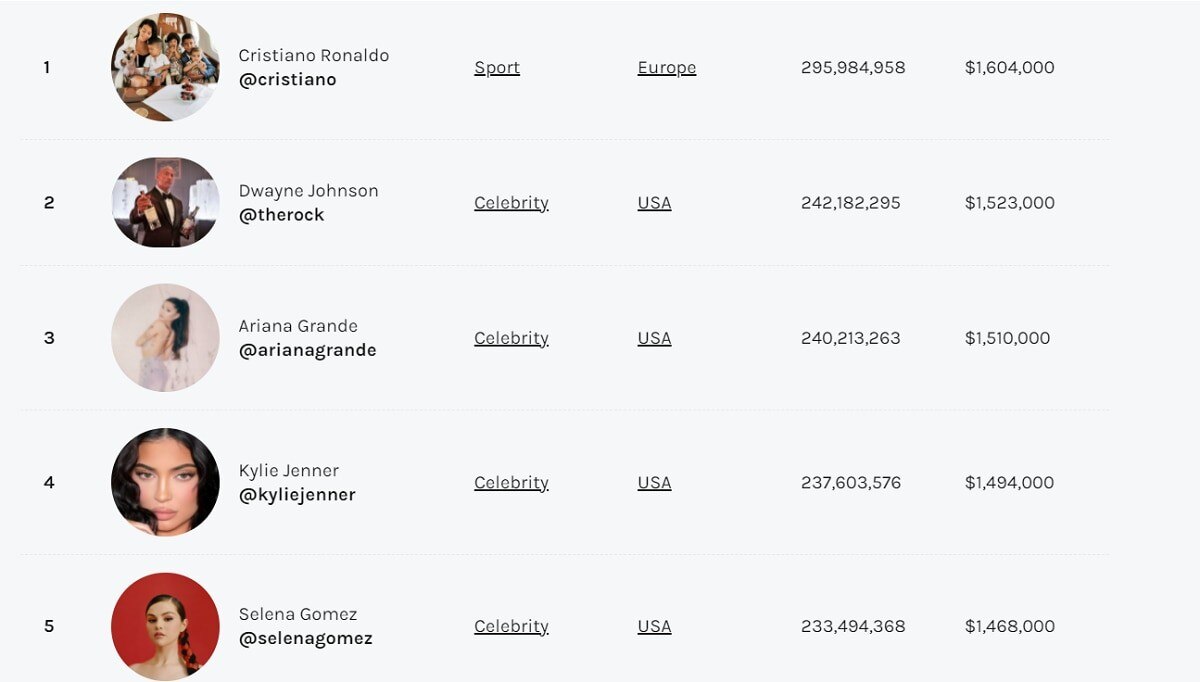The image size is (1200, 682).
Task: Click Celebrity link beside Kylie Jenner
Action: [511, 483]
